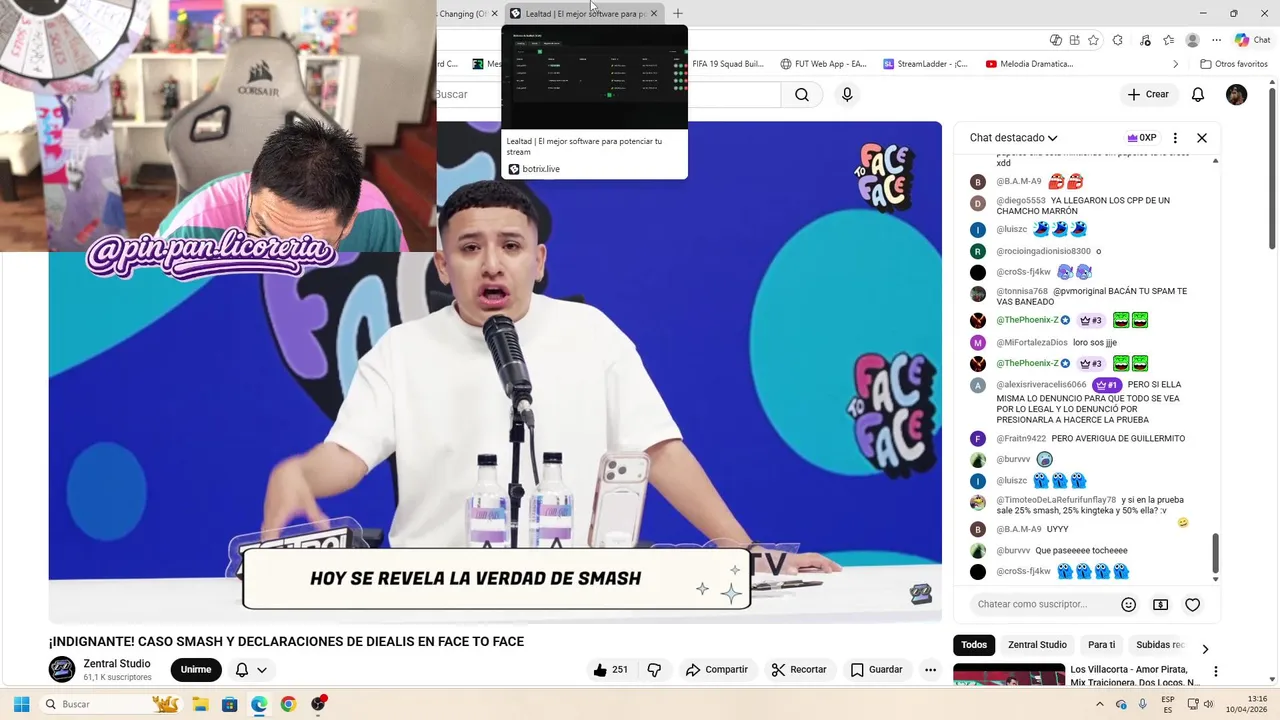
Task: Dislike the video with thumbs down
Action: (655, 670)
